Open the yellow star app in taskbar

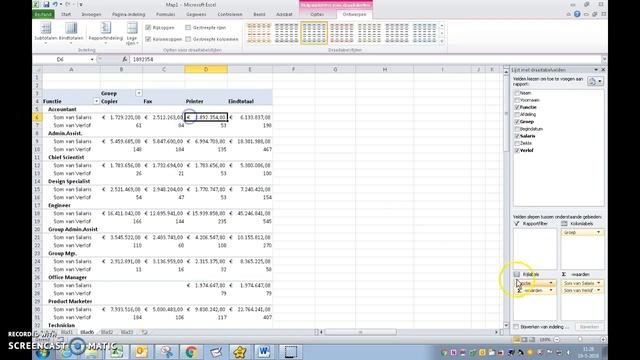point(240,351)
